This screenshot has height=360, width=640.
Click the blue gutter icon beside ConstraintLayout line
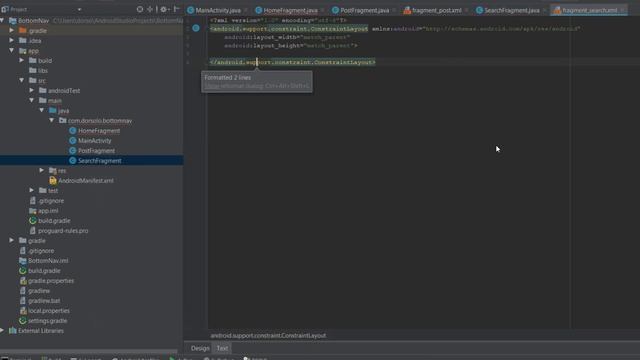click(196, 28)
